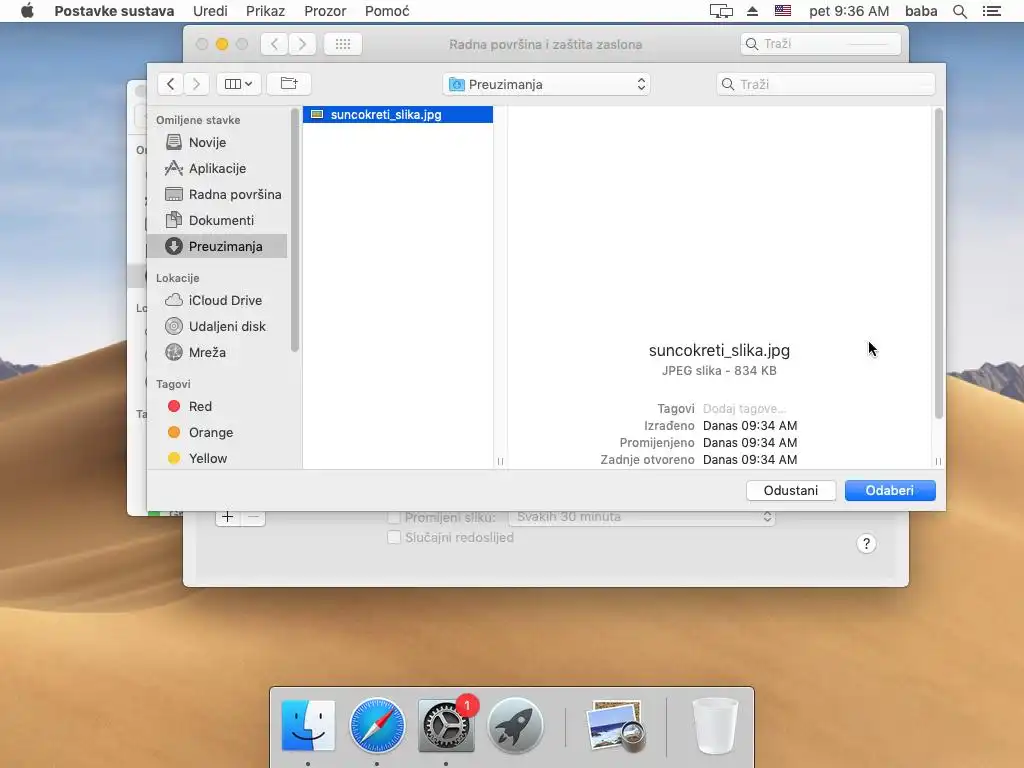Toggle the Slučajni redoslijed checkbox
The height and width of the screenshot is (768, 1024).
[394, 537]
